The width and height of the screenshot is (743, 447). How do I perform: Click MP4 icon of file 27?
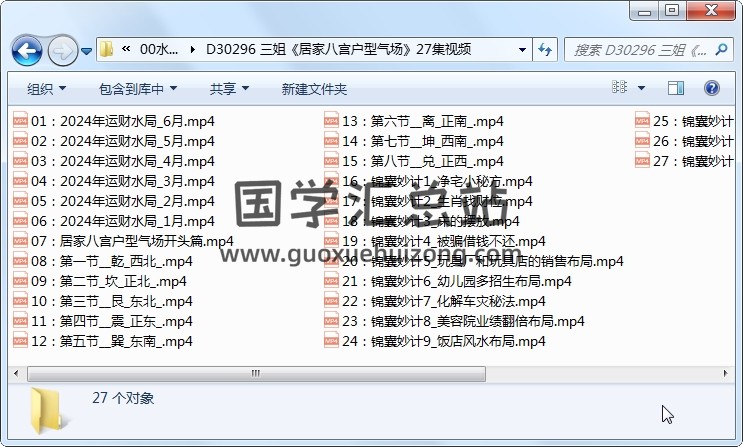(x=642, y=161)
